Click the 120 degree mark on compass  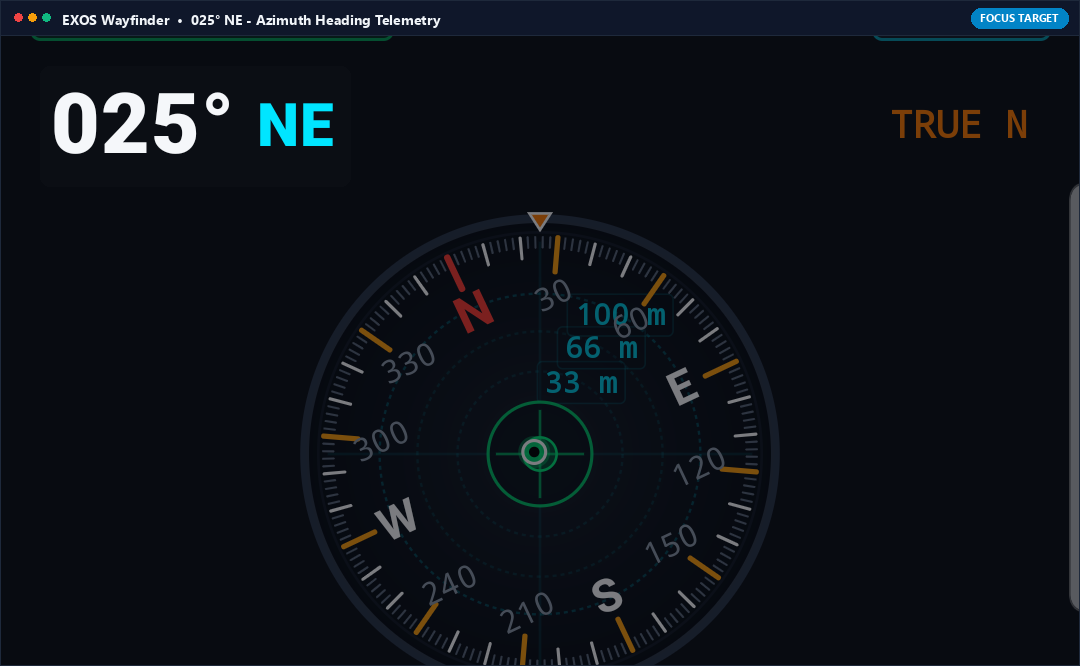699,466
